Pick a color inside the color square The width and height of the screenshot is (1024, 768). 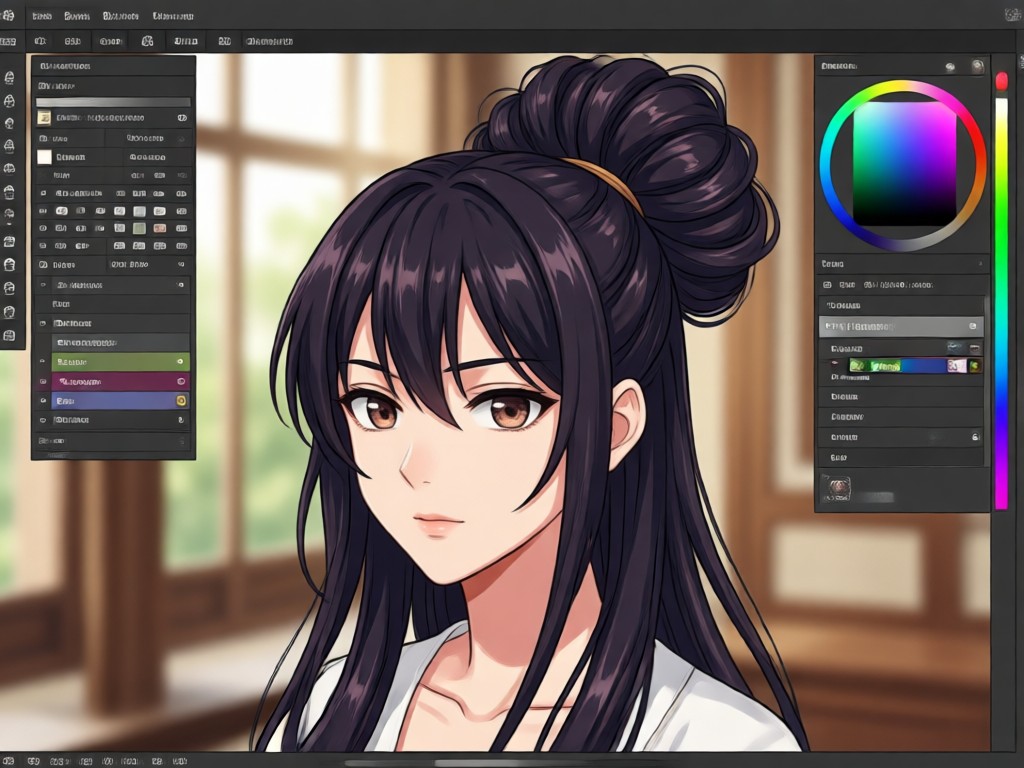coord(904,163)
